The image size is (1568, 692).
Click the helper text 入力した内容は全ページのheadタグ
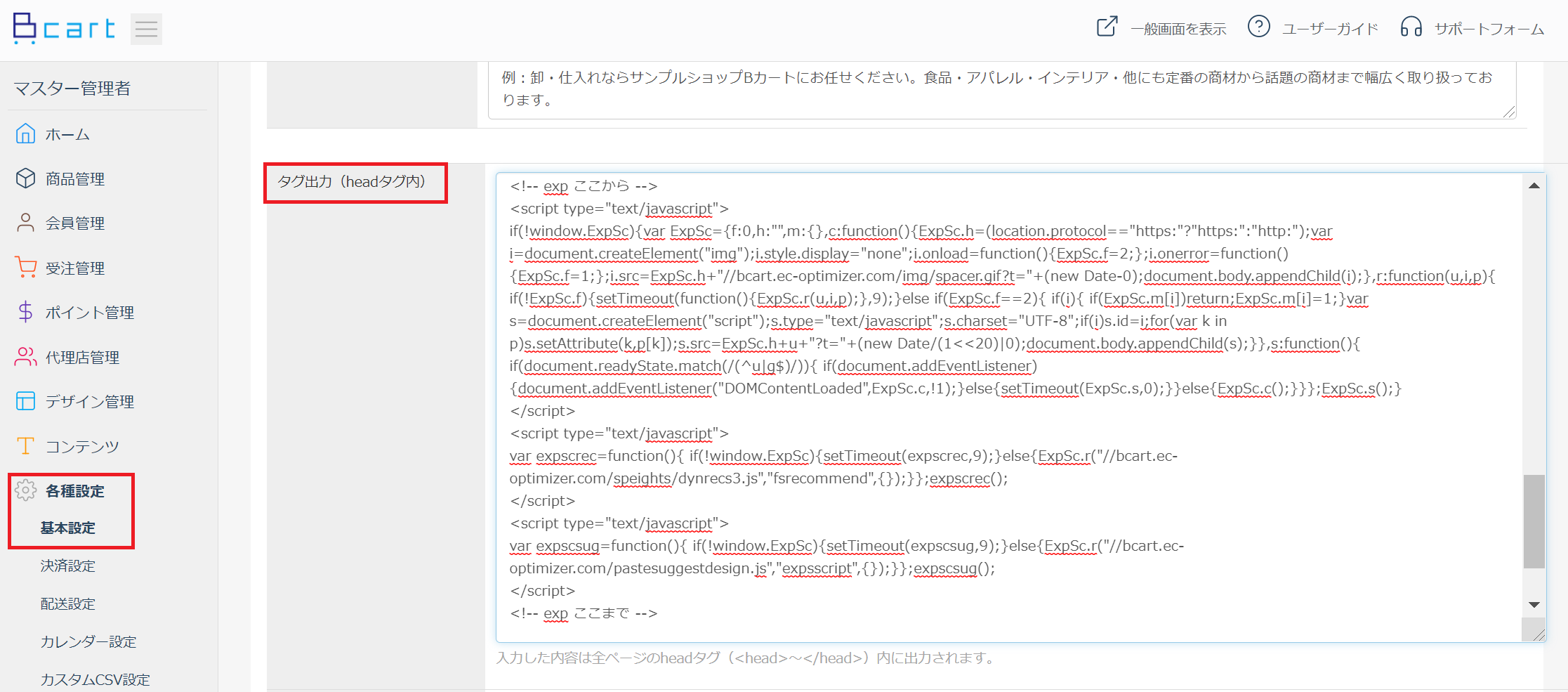(x=745, y=658)
